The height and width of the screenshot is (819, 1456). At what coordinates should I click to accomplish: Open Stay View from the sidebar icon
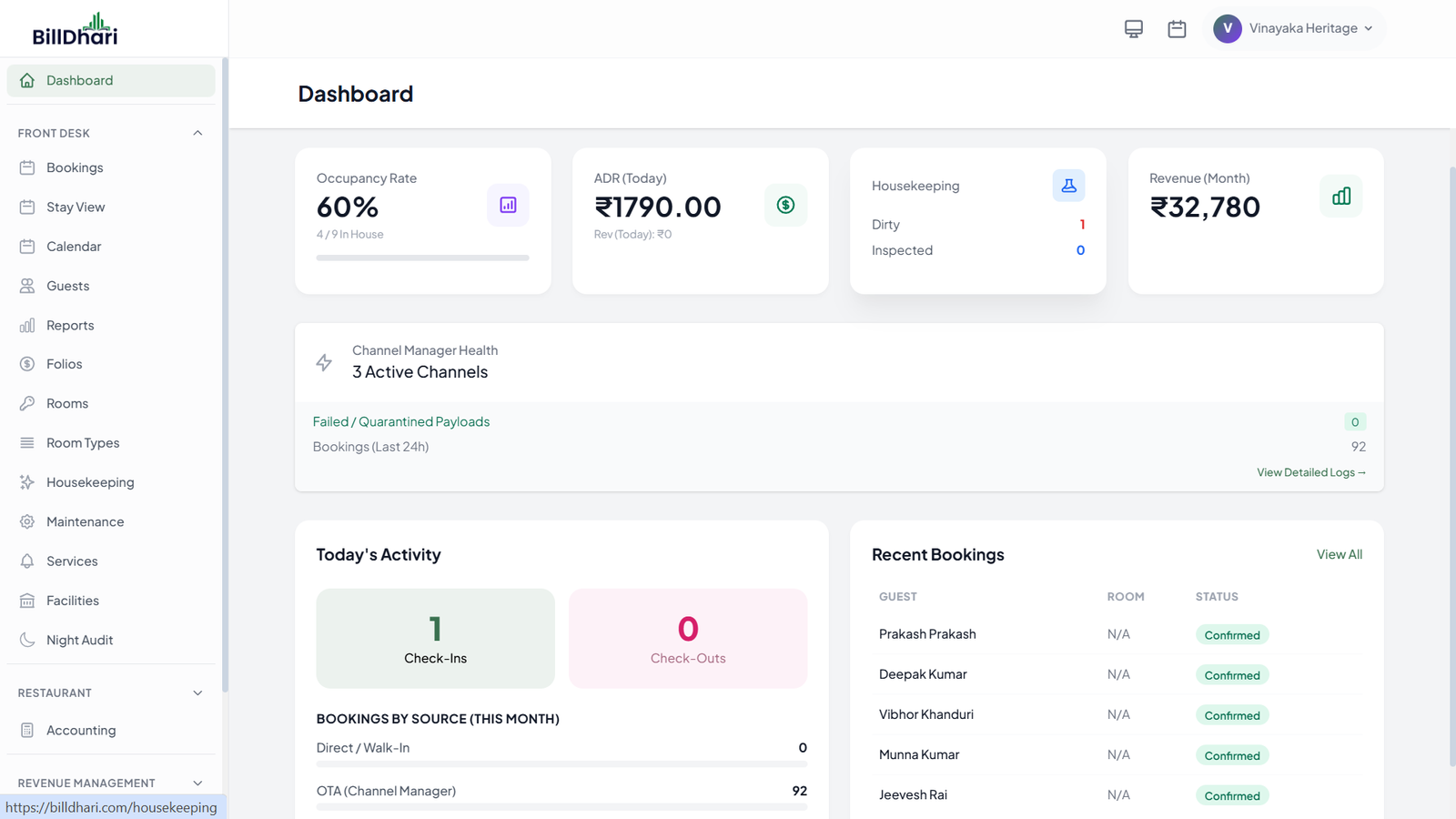(x=28, y=207)
